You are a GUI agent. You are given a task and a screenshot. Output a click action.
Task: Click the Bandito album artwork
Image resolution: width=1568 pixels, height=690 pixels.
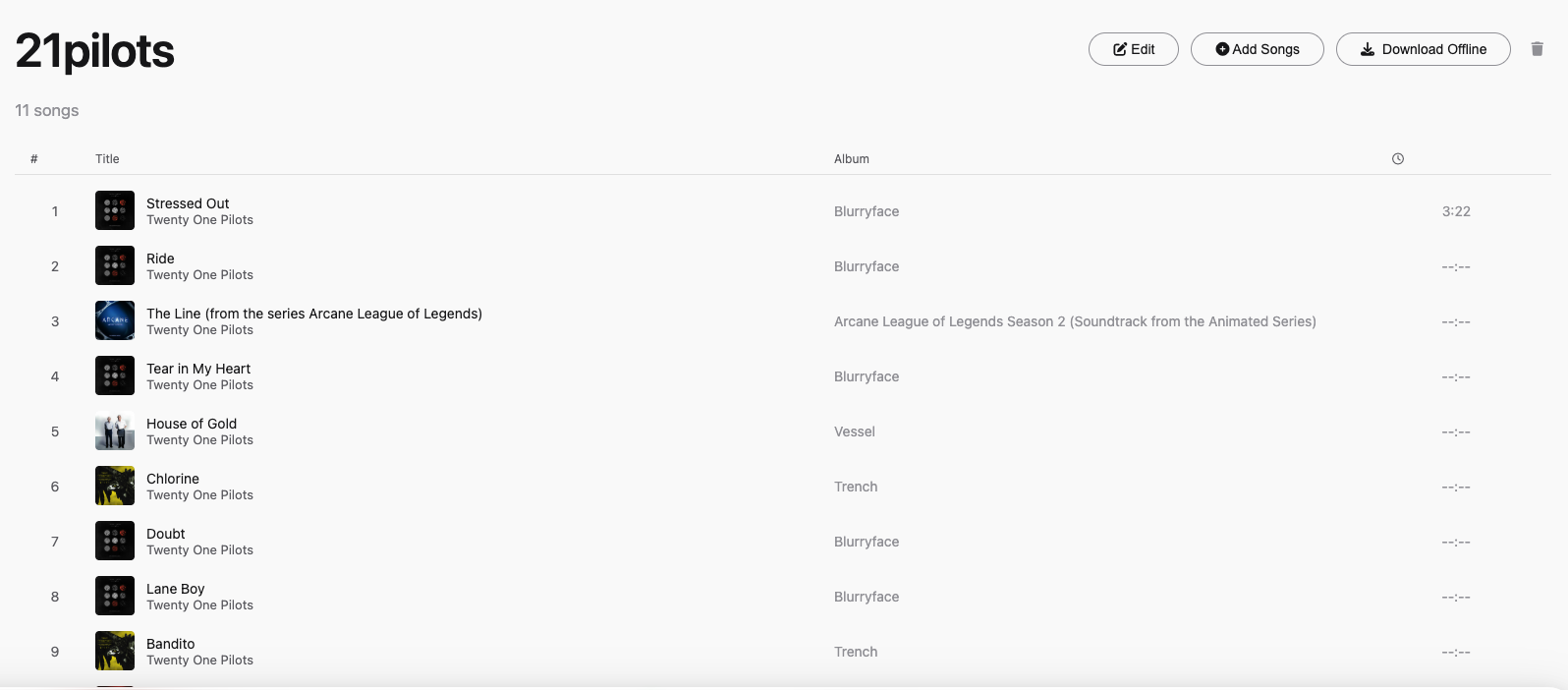pyautogui.click(x=115, y=651)
